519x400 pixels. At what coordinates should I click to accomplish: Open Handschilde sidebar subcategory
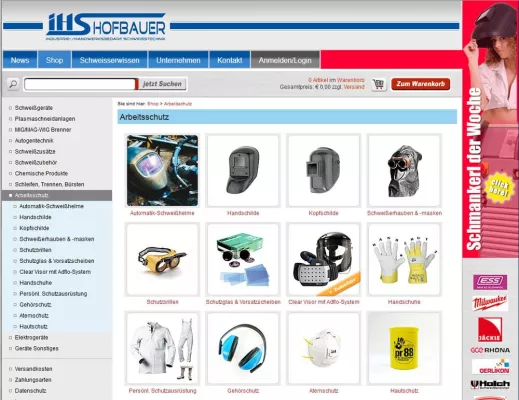[x=35, y=217]
